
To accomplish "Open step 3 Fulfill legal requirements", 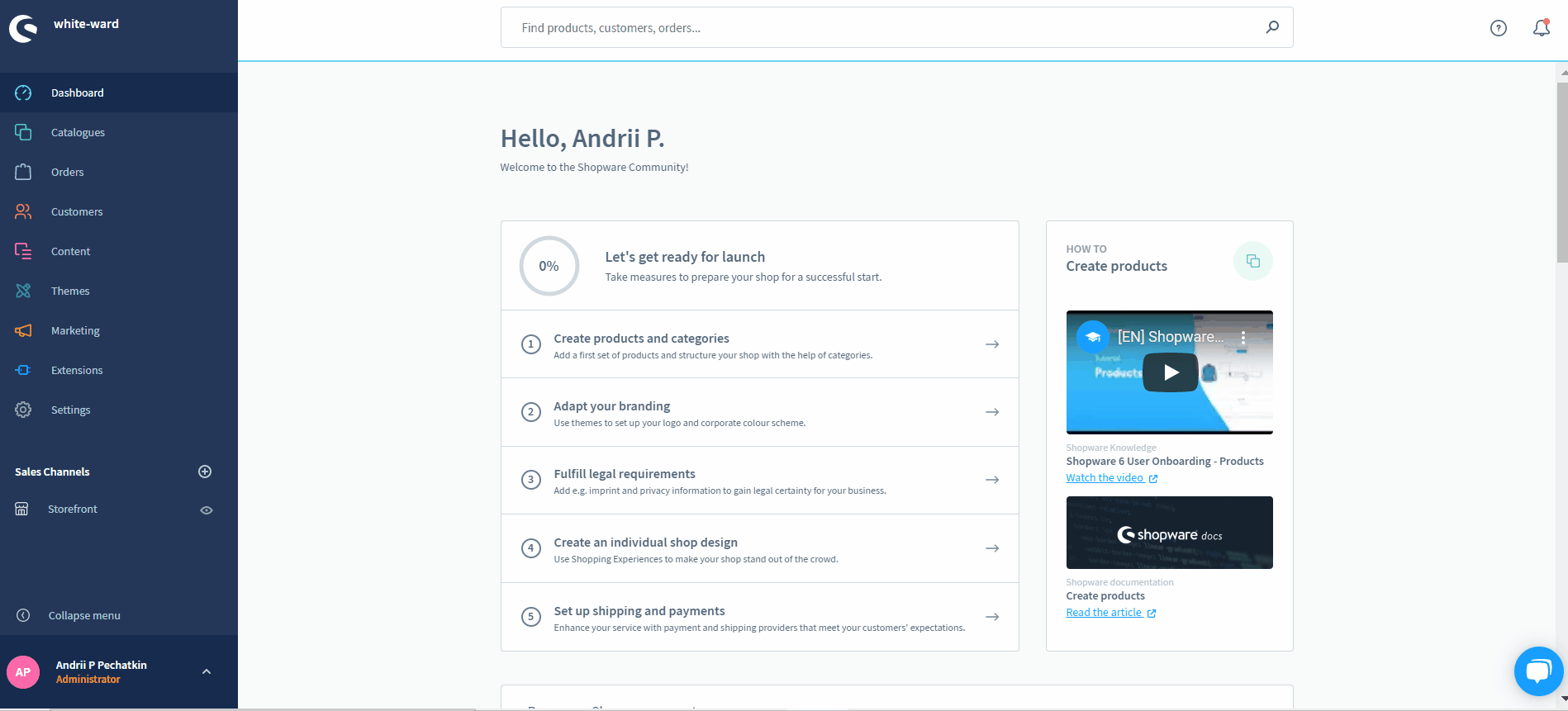I will pyautogui.click(x=760, y=480).
